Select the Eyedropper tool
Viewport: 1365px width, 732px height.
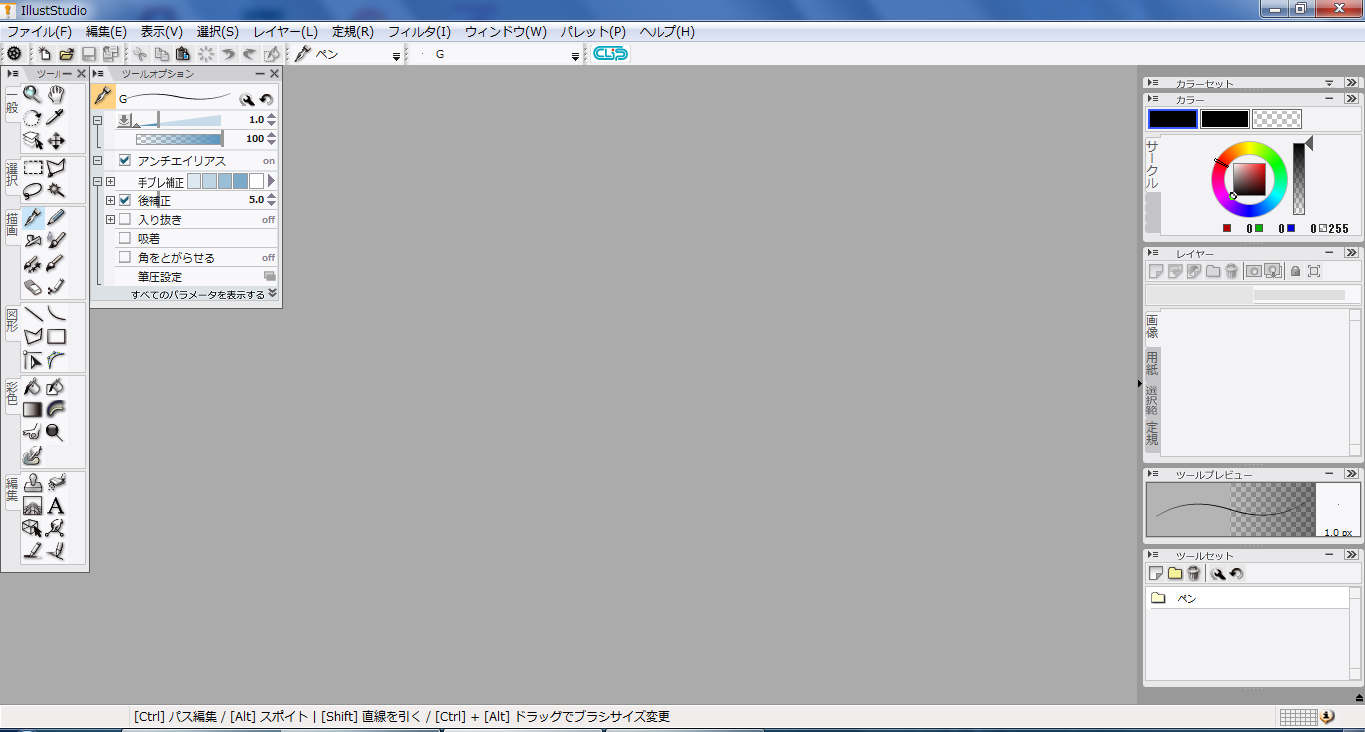pos(56,118)
